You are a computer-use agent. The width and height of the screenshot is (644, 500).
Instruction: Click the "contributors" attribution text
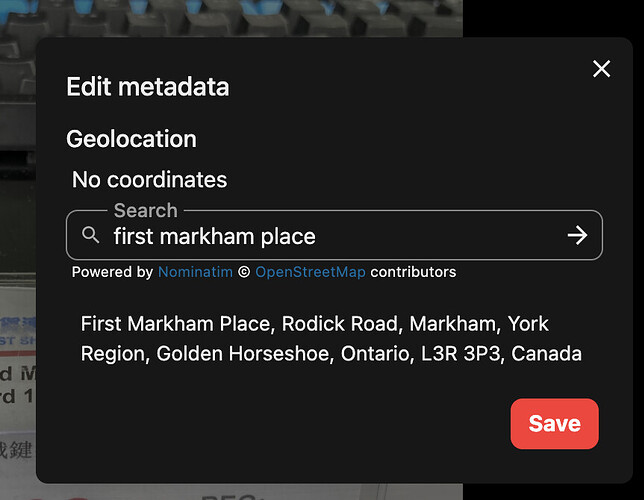(413, 272)
